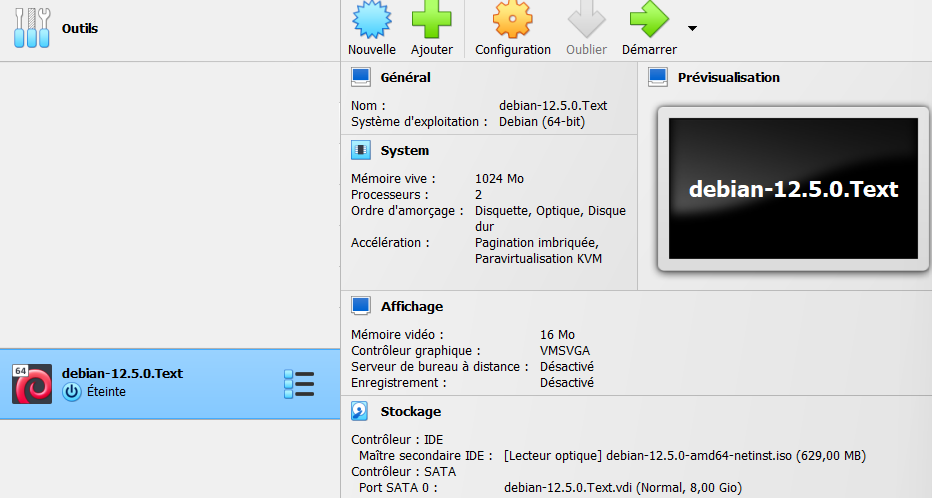Click the Affichage section monitor icon
Screen dimensions: 932x498
(x=361, y=306)
